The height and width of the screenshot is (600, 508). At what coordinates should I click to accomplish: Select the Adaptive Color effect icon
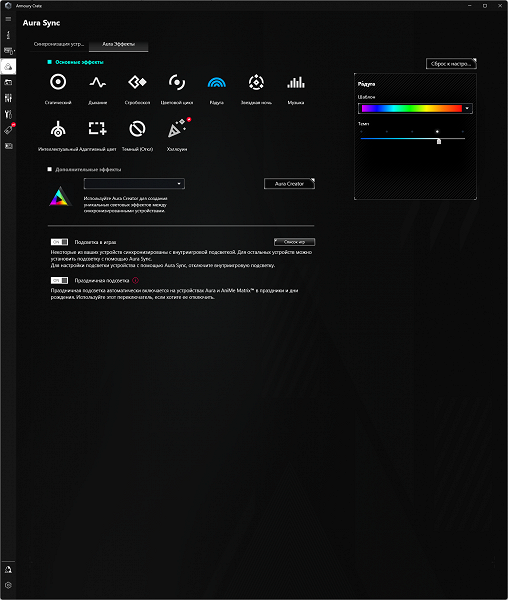(x=98, y=129)
